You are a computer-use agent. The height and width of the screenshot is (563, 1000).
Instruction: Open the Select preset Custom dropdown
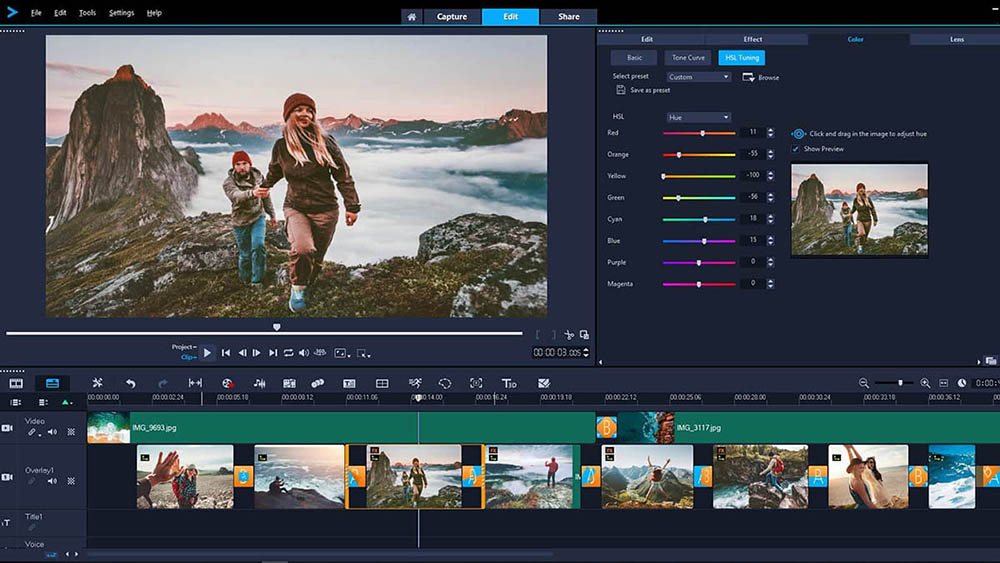point(699,77)
